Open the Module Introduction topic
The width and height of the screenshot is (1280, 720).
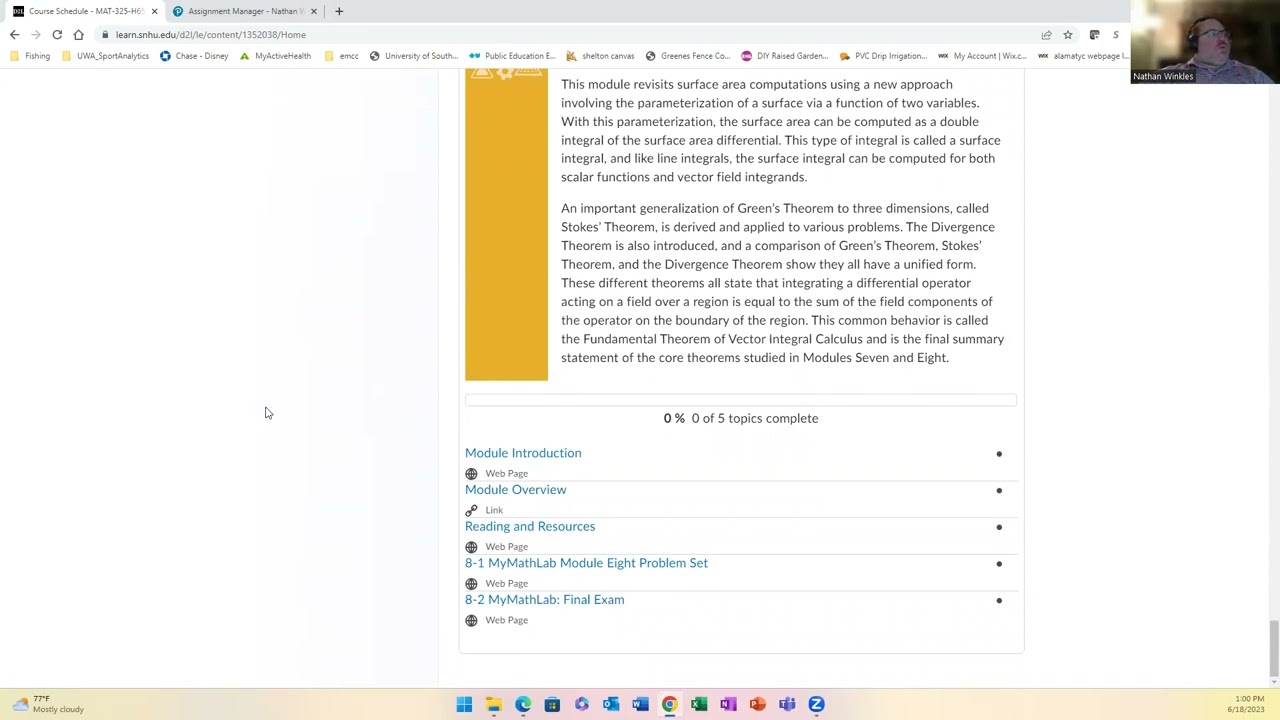523,453
